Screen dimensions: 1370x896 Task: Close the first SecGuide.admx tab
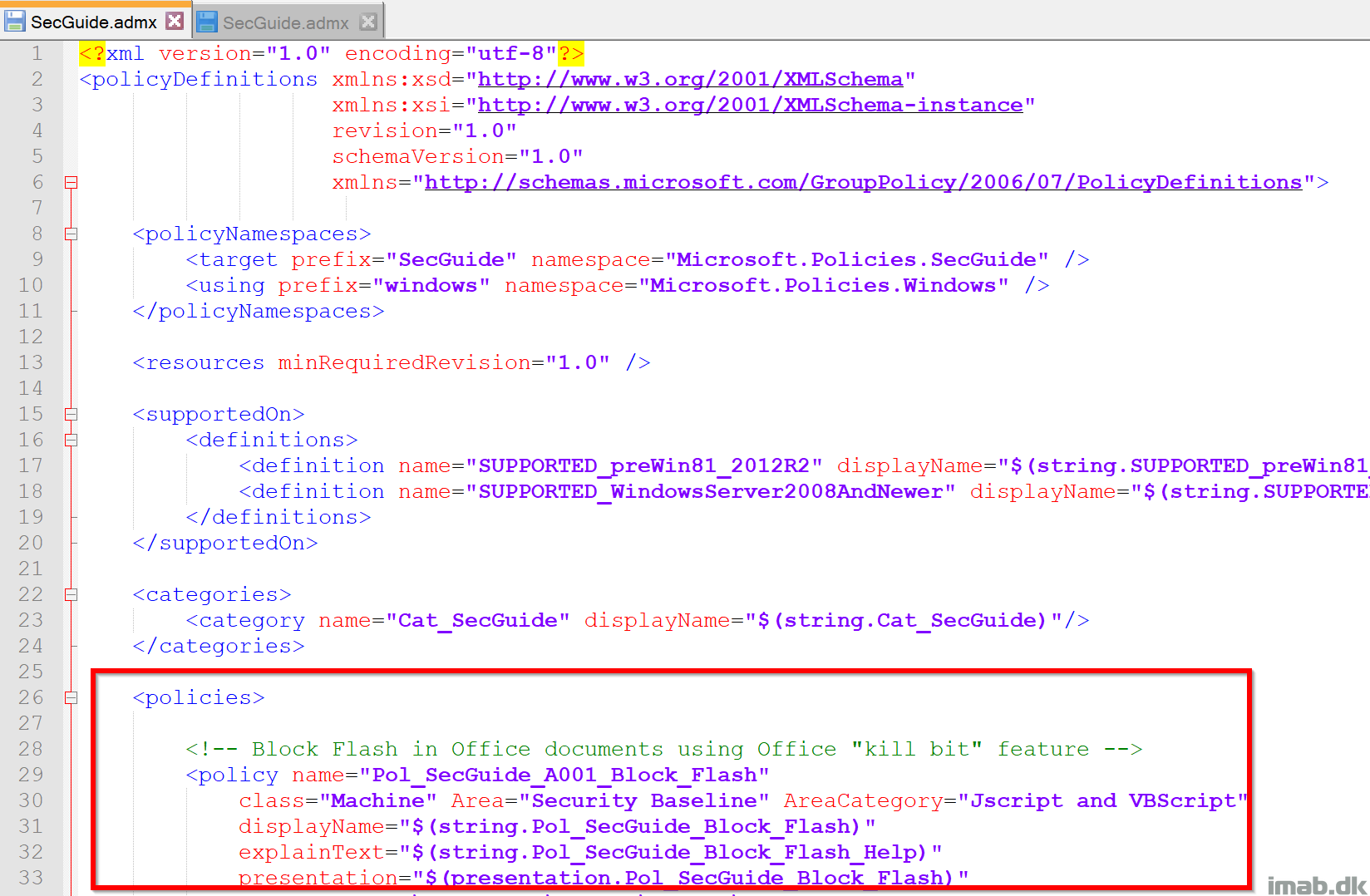175,22
